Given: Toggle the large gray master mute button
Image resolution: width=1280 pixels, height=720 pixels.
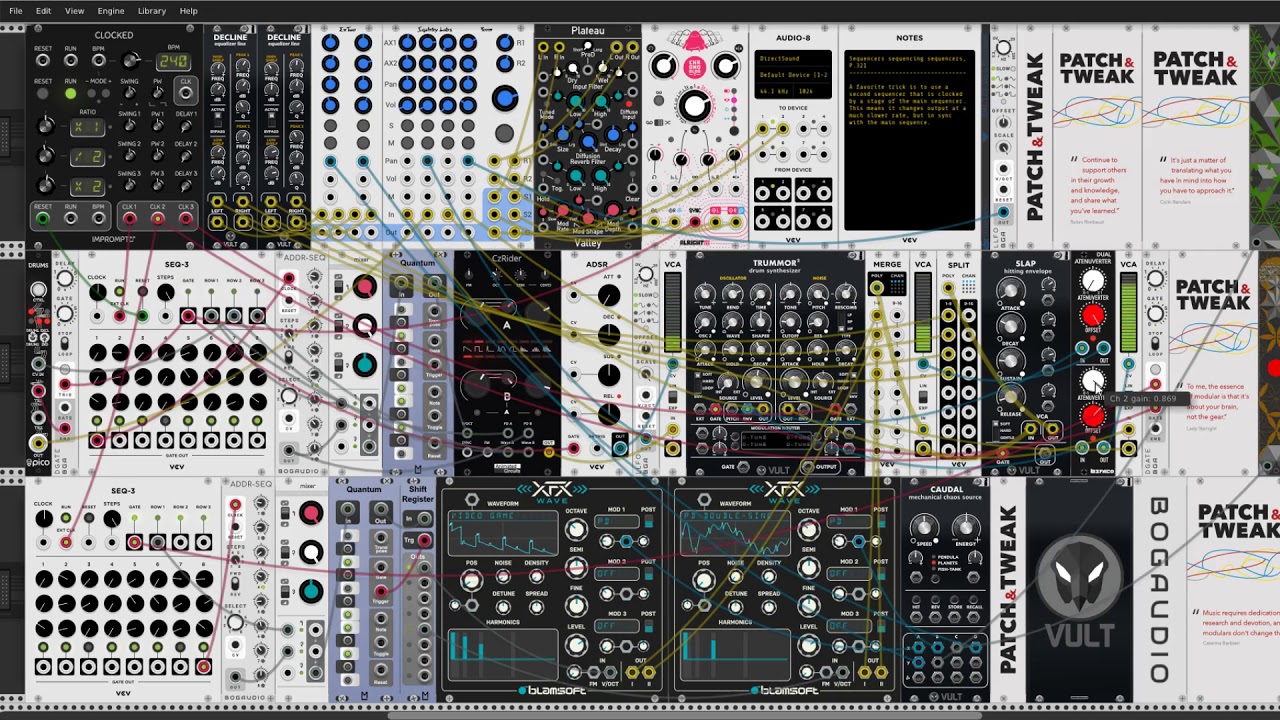Looking at the screenshot, I should point(505,134).
